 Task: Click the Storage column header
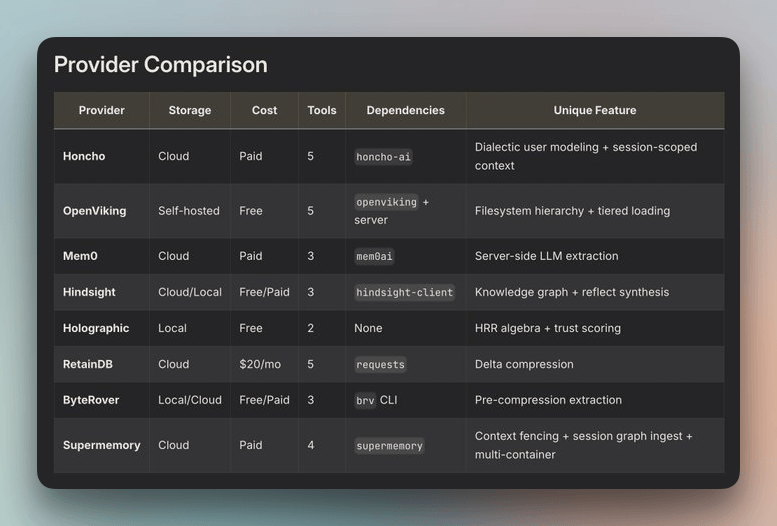190,110
